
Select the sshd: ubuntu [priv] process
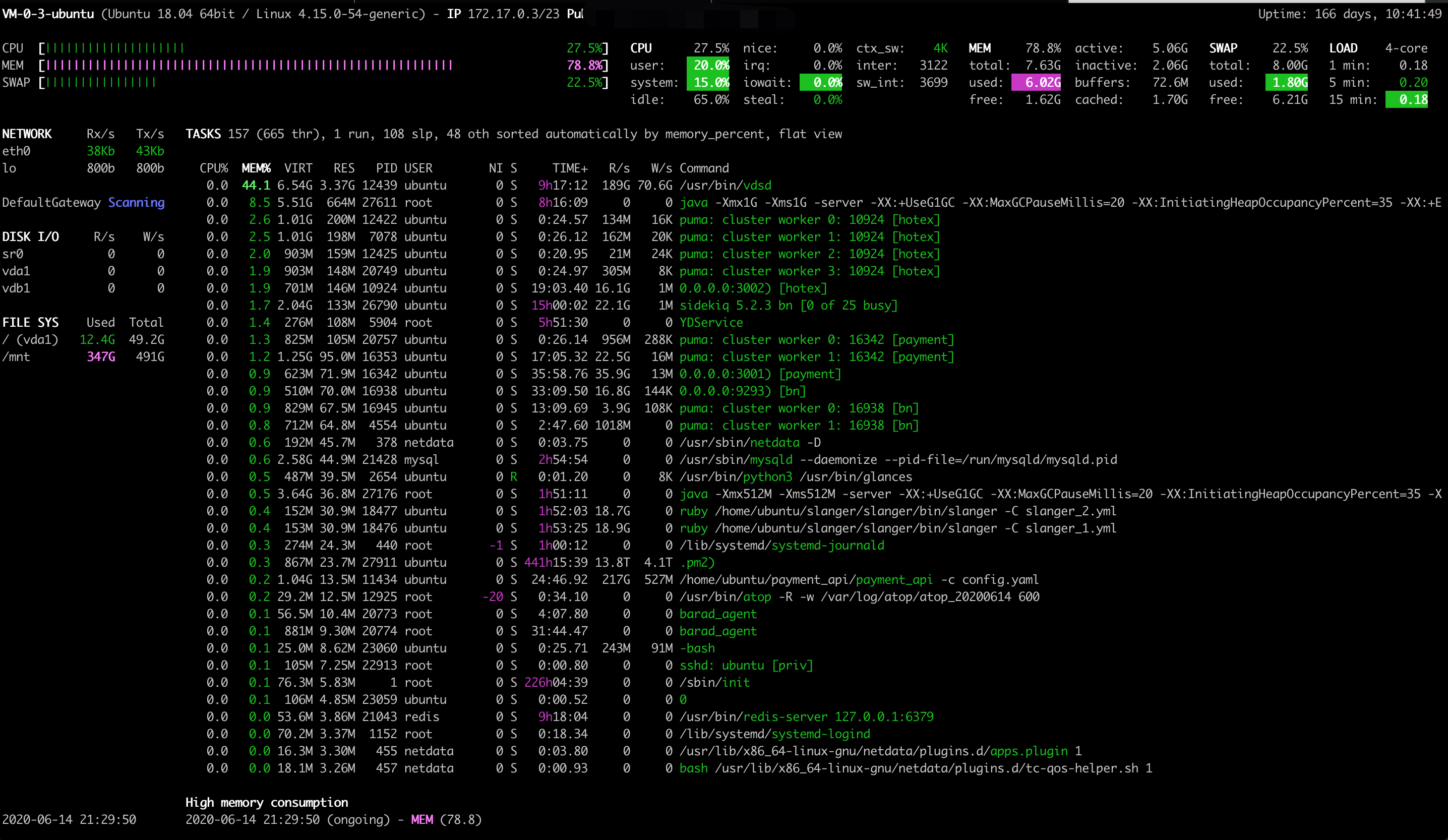coord(510,666)
